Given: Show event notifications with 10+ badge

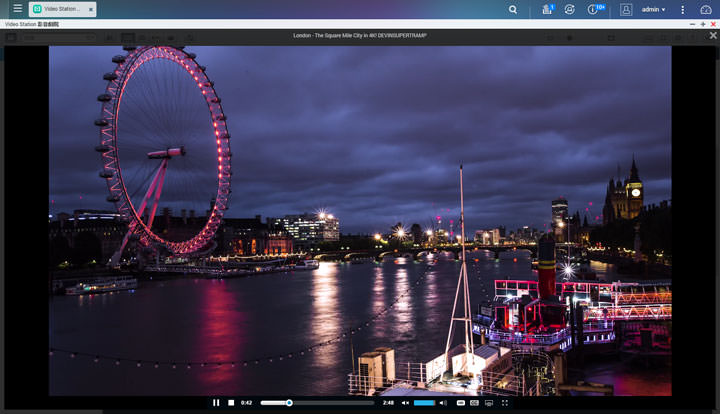Looking at the screenshot, I should tap(594, 9).
